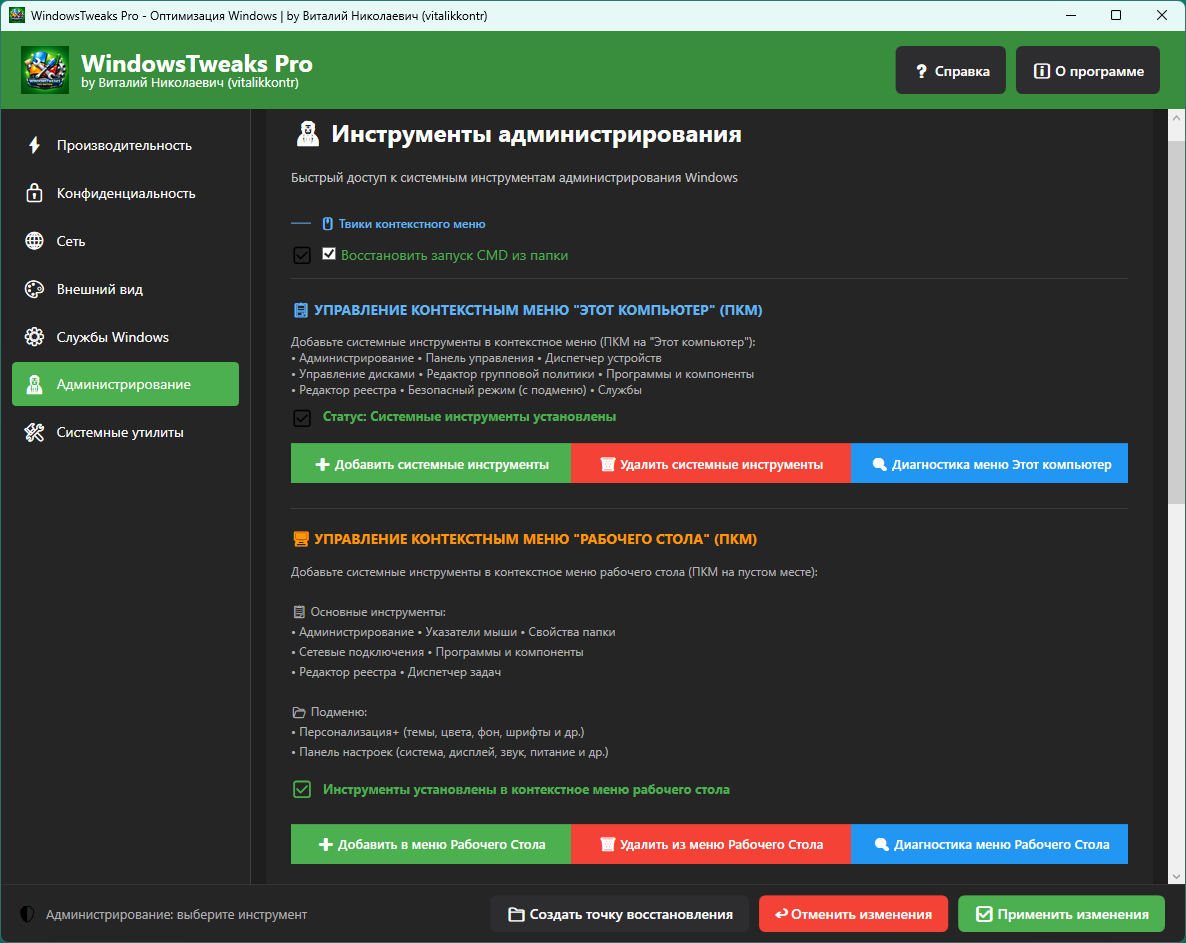The width and height of the screenshot is (1186, 943).
Task: Open the Справка help button
Action: (x=950, y=71)
